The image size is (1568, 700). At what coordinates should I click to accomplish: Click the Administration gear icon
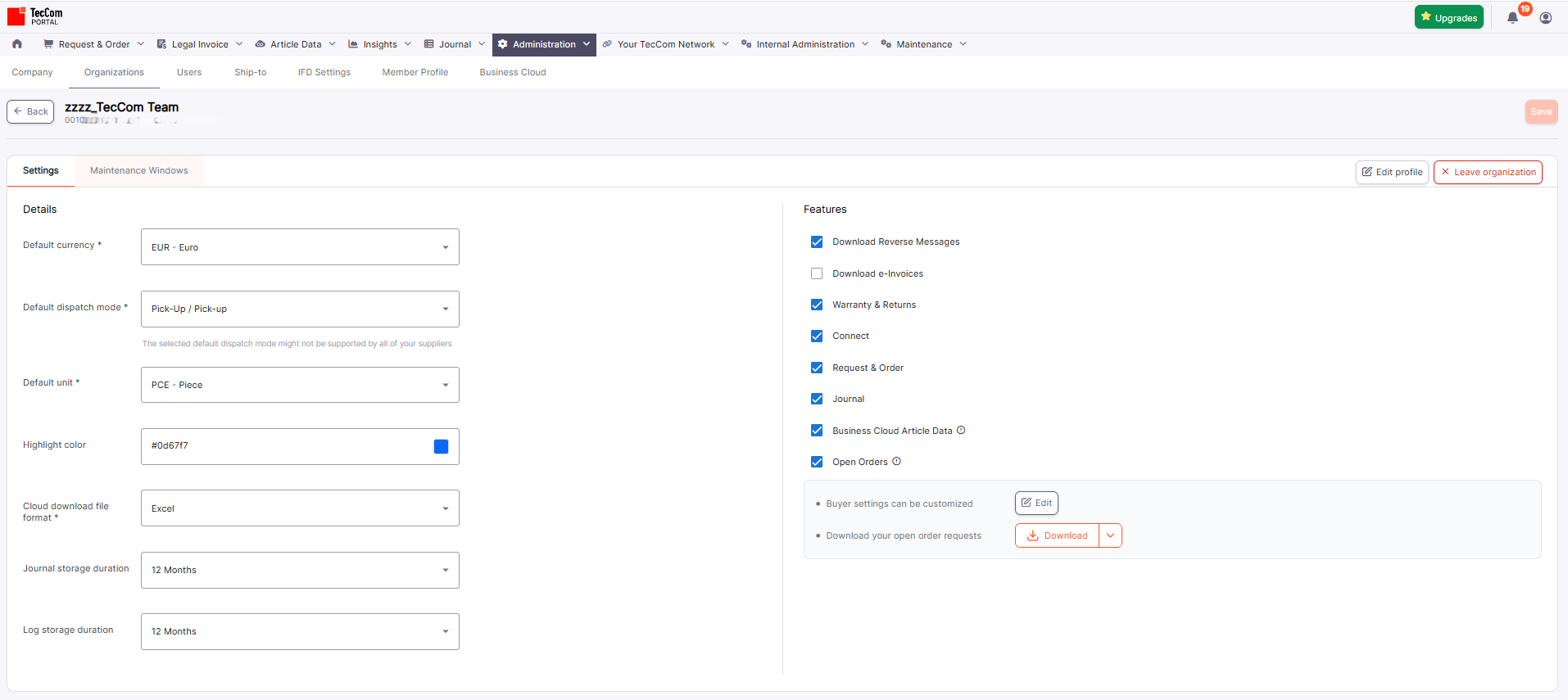503,44
